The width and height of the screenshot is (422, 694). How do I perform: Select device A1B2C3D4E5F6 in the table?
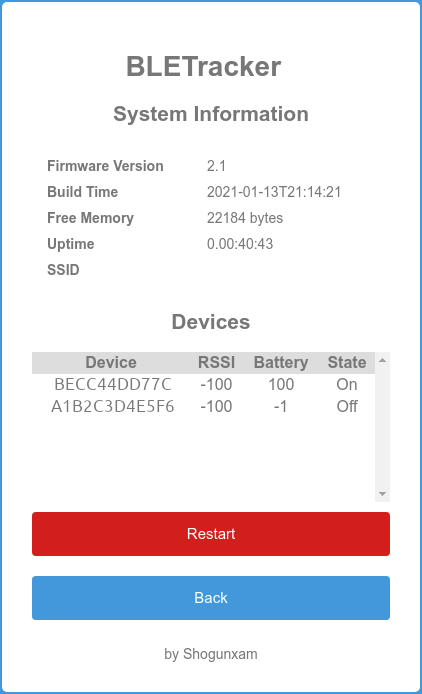pyautogui.click(x=112, y=406)
